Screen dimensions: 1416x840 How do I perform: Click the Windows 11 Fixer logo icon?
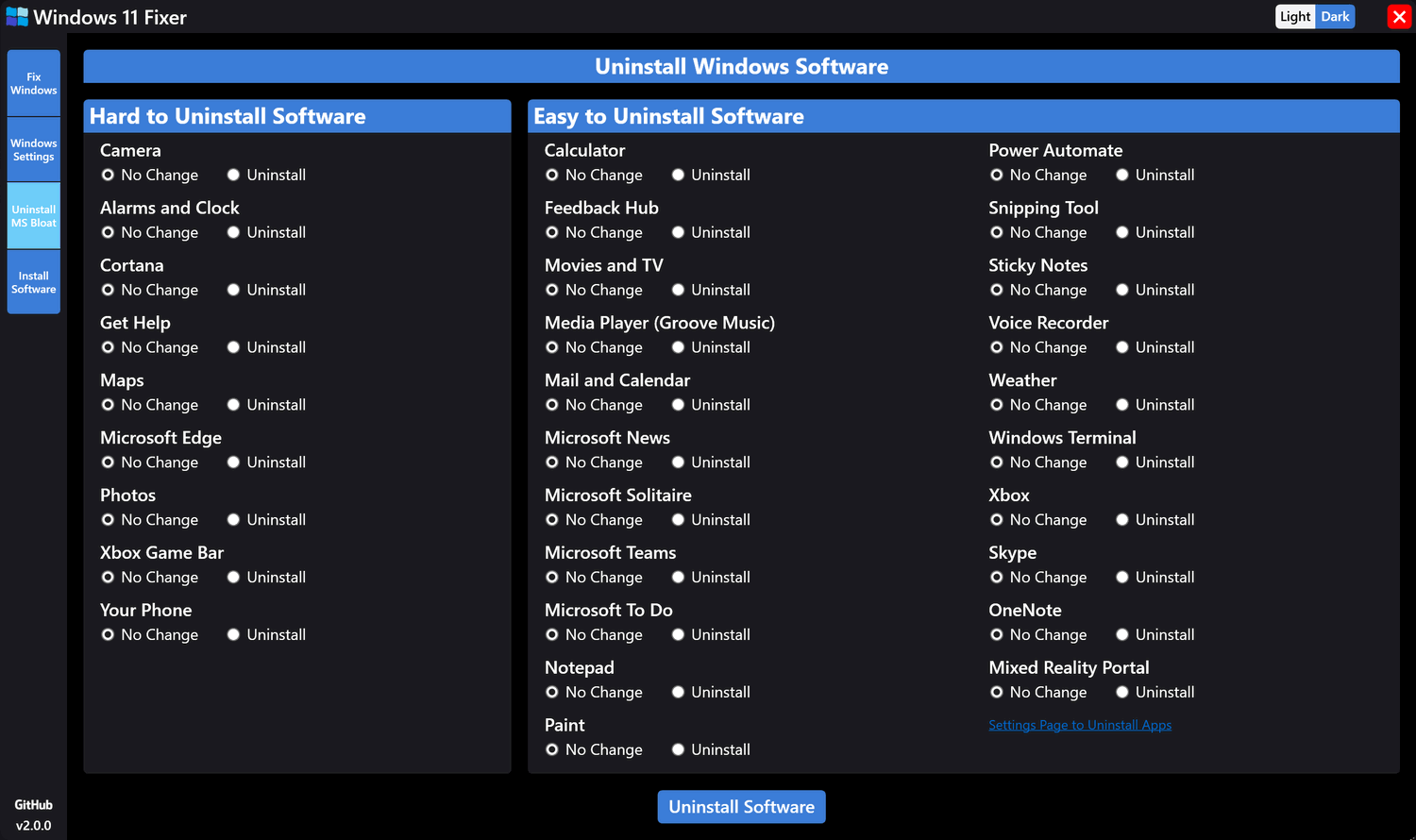[17, 17]
